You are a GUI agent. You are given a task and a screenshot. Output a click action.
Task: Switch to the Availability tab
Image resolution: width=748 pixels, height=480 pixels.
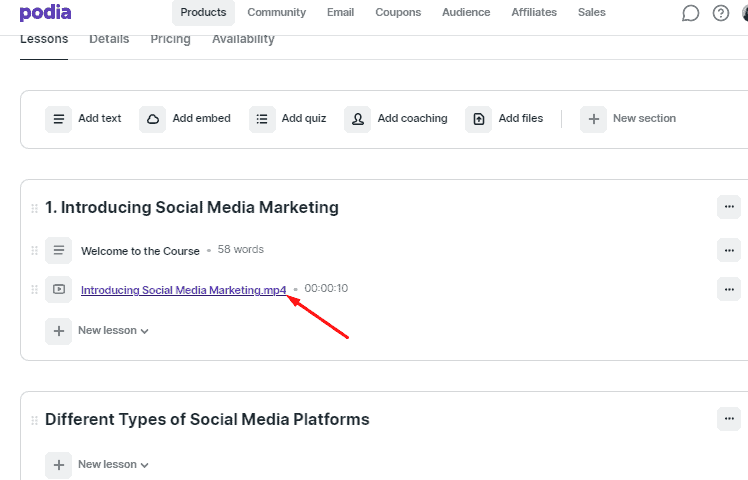243,39
